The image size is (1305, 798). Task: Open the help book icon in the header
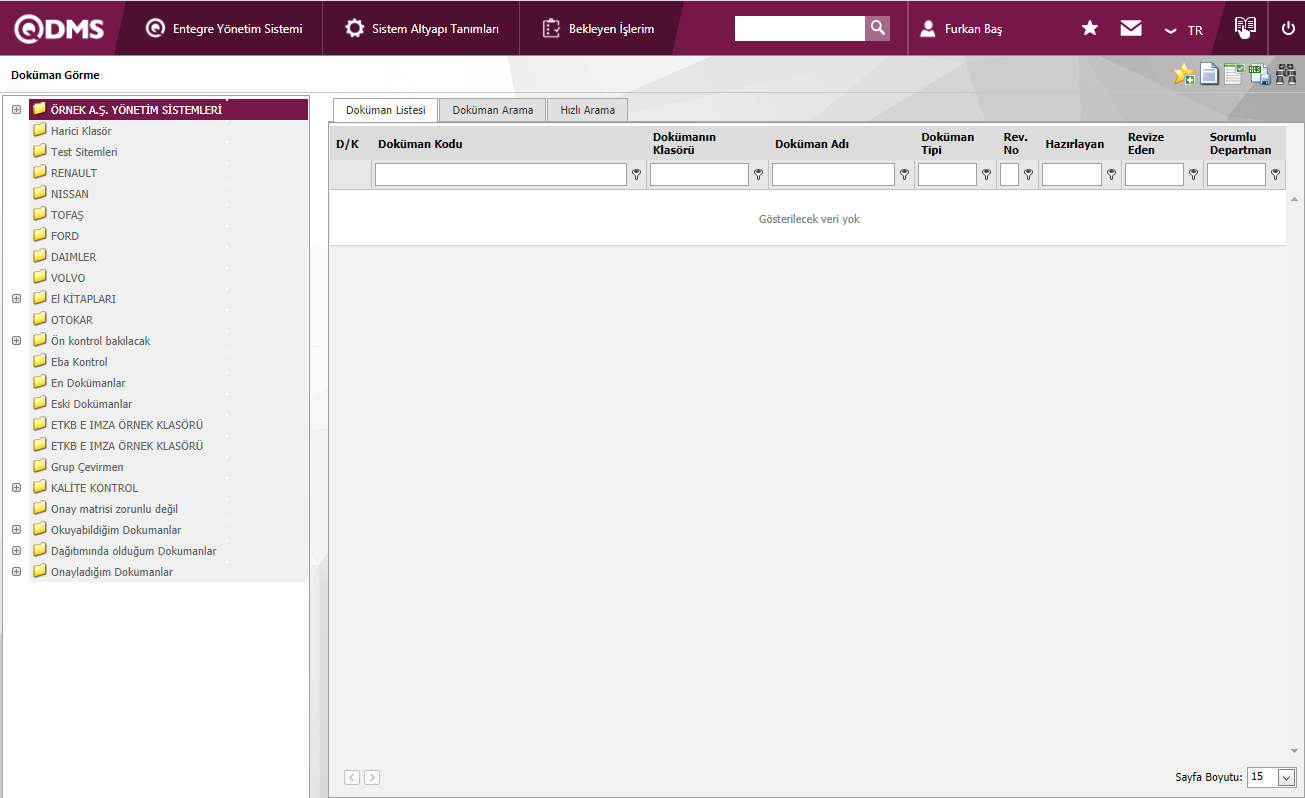click(1245, 27)
